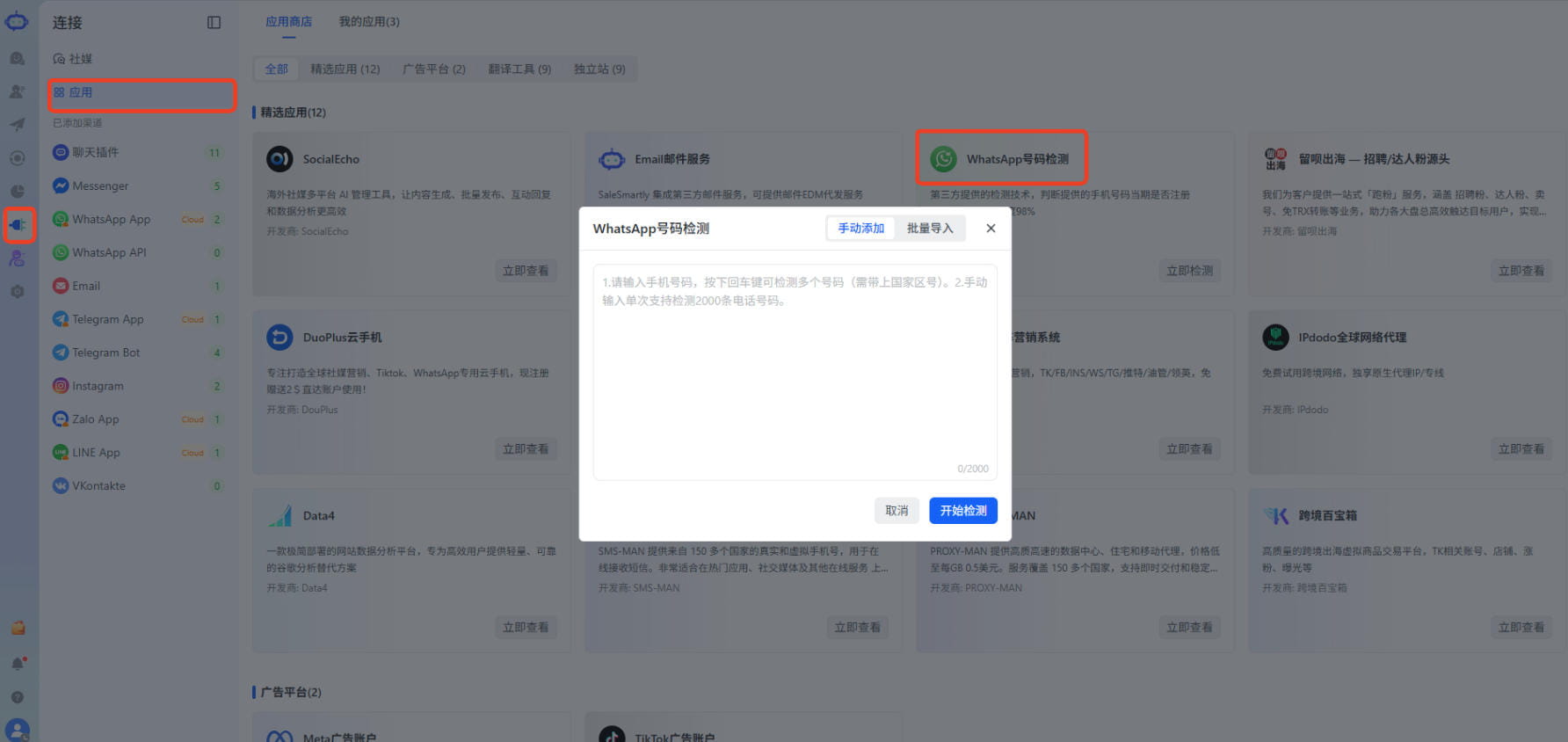
Task: Click 立即查看 on IPdodo card
Action: (x=1521, y=449)
